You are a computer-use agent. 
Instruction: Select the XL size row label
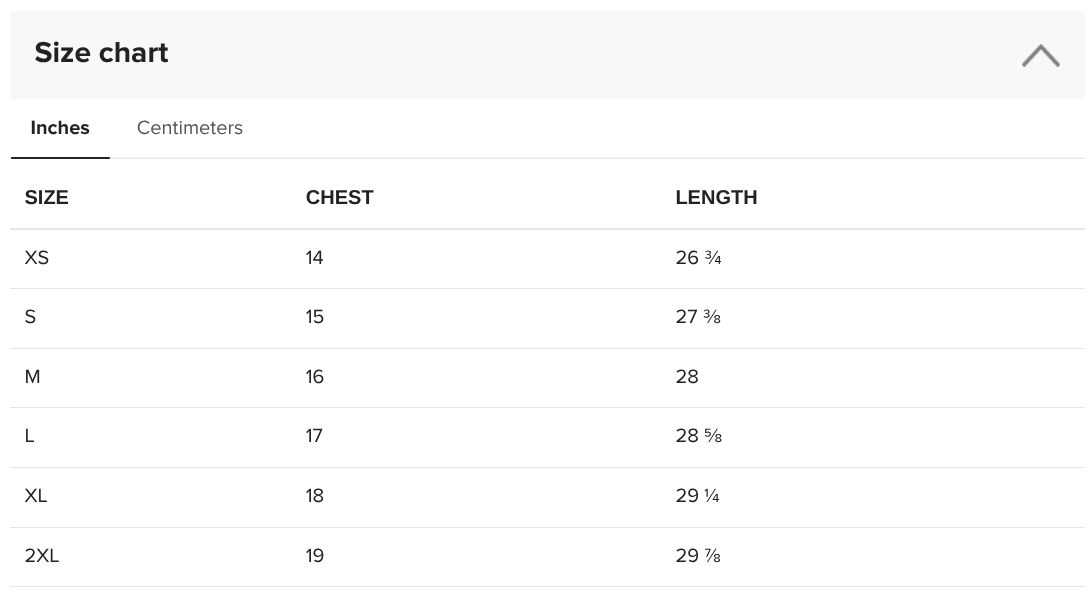click(36, 497)
